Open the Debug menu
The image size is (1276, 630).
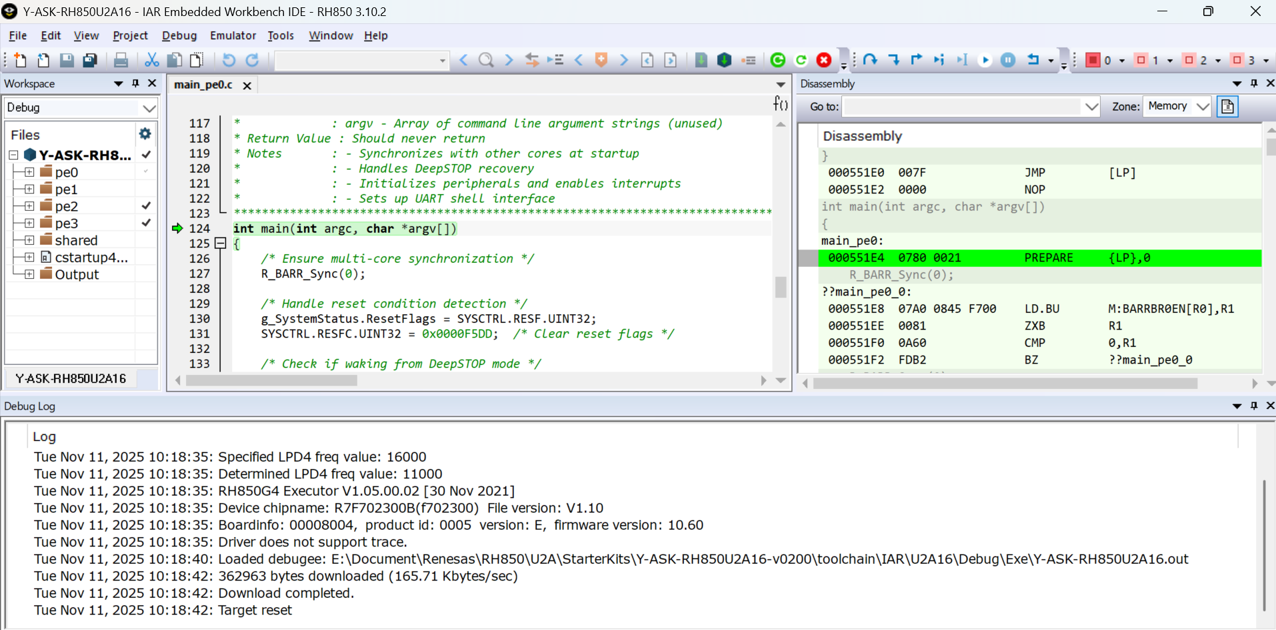(179, 36)
